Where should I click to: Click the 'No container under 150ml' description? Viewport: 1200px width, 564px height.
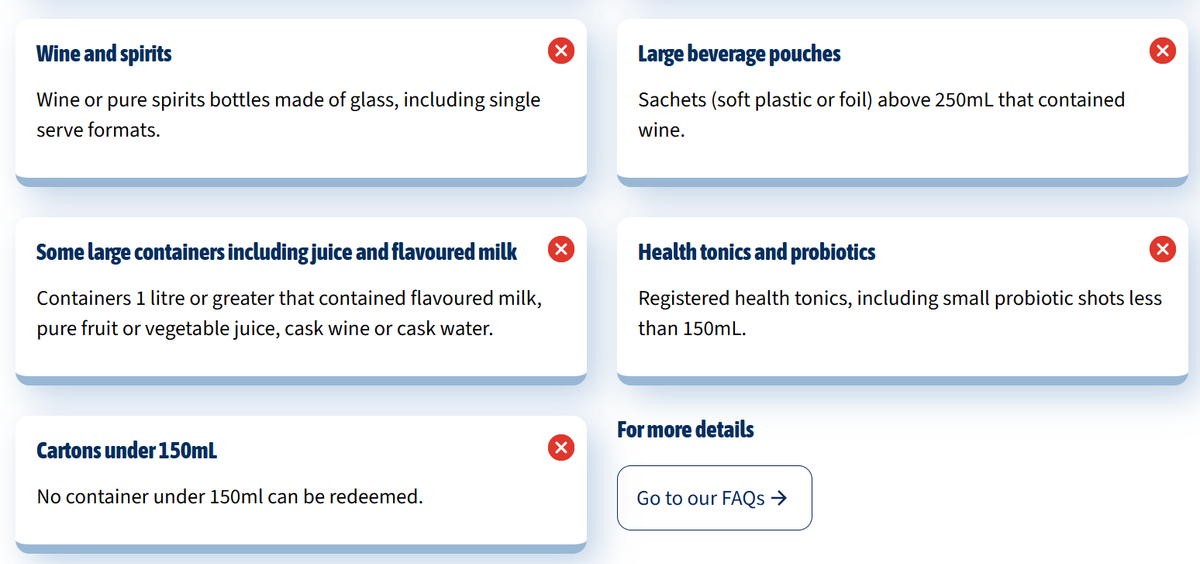click(229, 497)
